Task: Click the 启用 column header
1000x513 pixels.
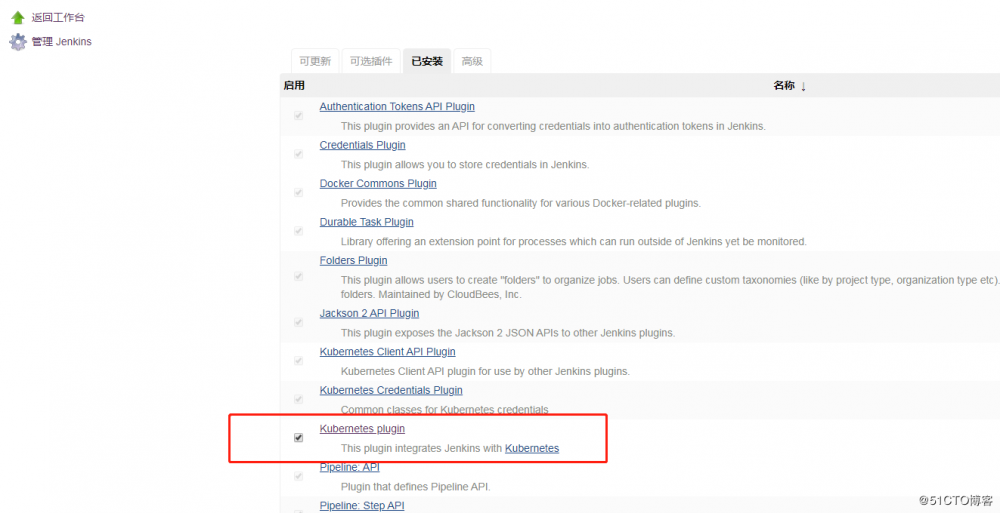Action: click(x=294, y=86)
